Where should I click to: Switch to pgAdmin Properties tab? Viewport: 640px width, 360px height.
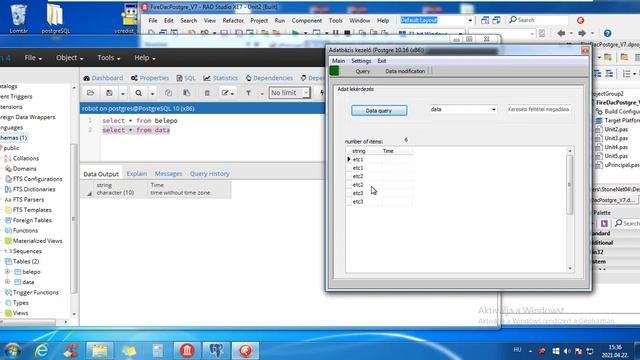150,78
